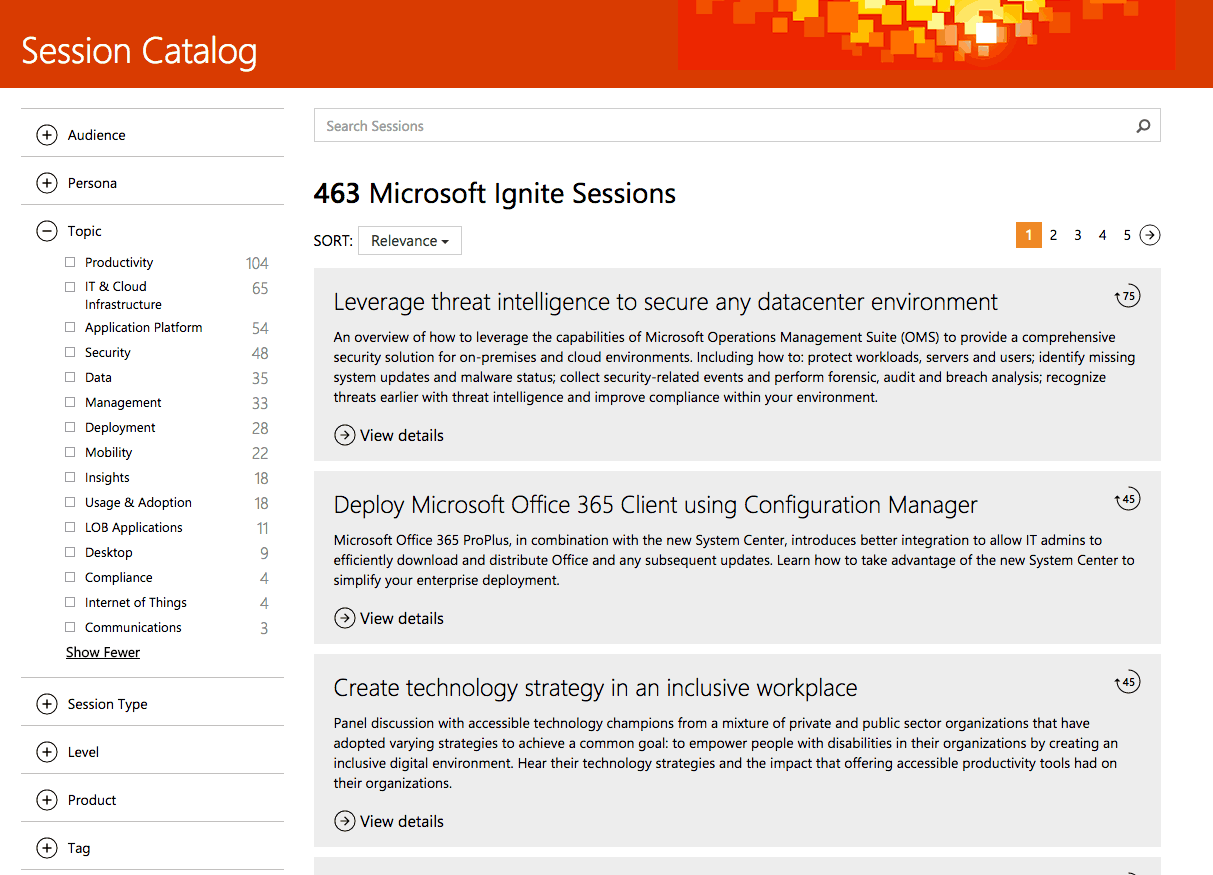Check the Insights topic checkbox
1213x875 pixels.
click(70, 477)
